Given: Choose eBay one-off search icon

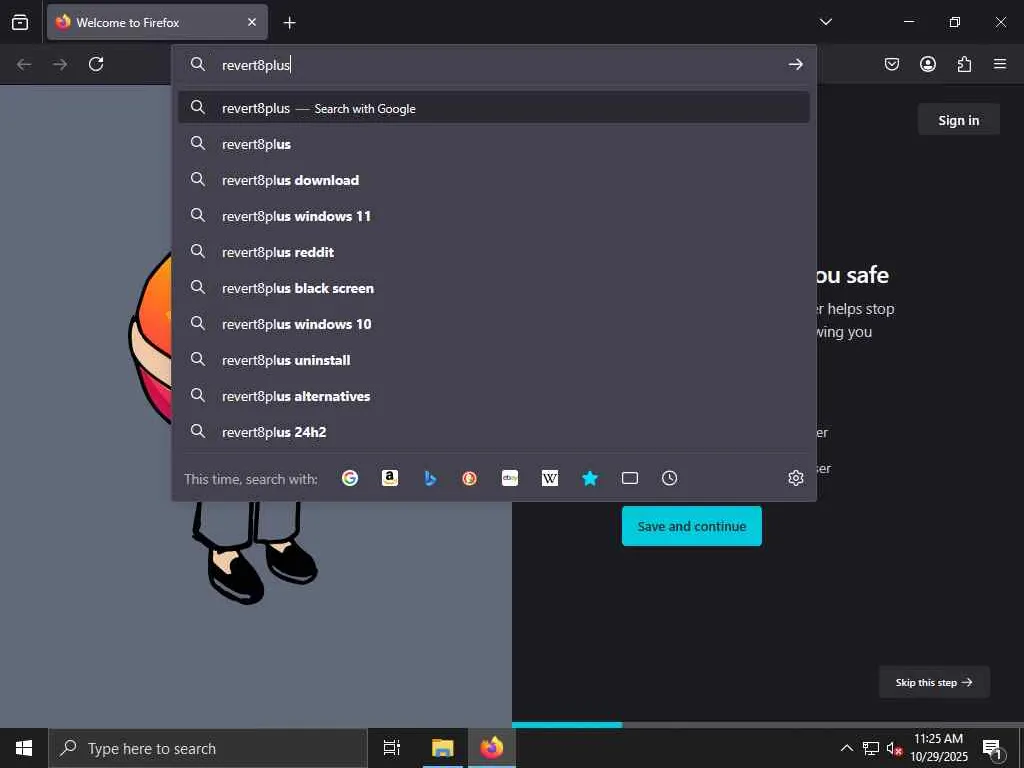Looking at the screenshot, I should [x=510, y=479].
